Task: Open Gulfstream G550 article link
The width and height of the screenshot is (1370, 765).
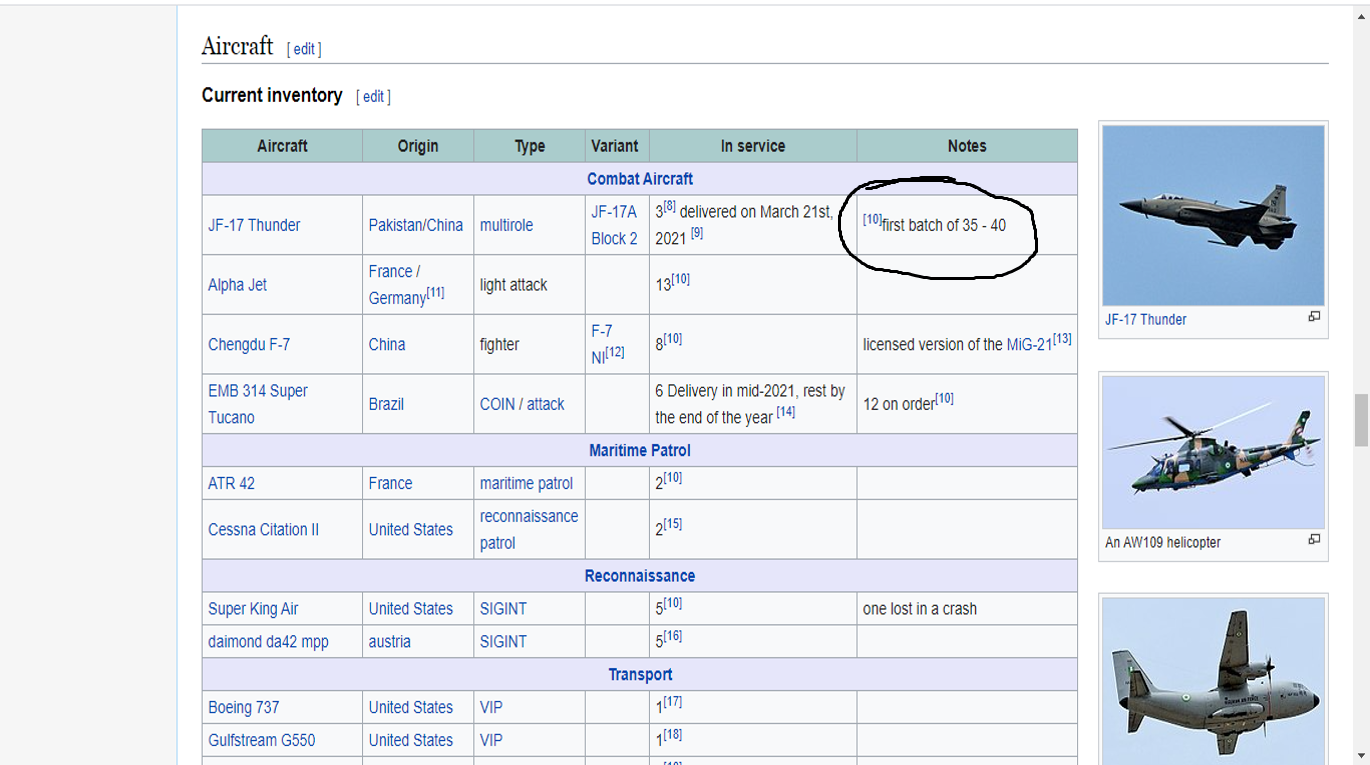Action: tap(261, 741)
